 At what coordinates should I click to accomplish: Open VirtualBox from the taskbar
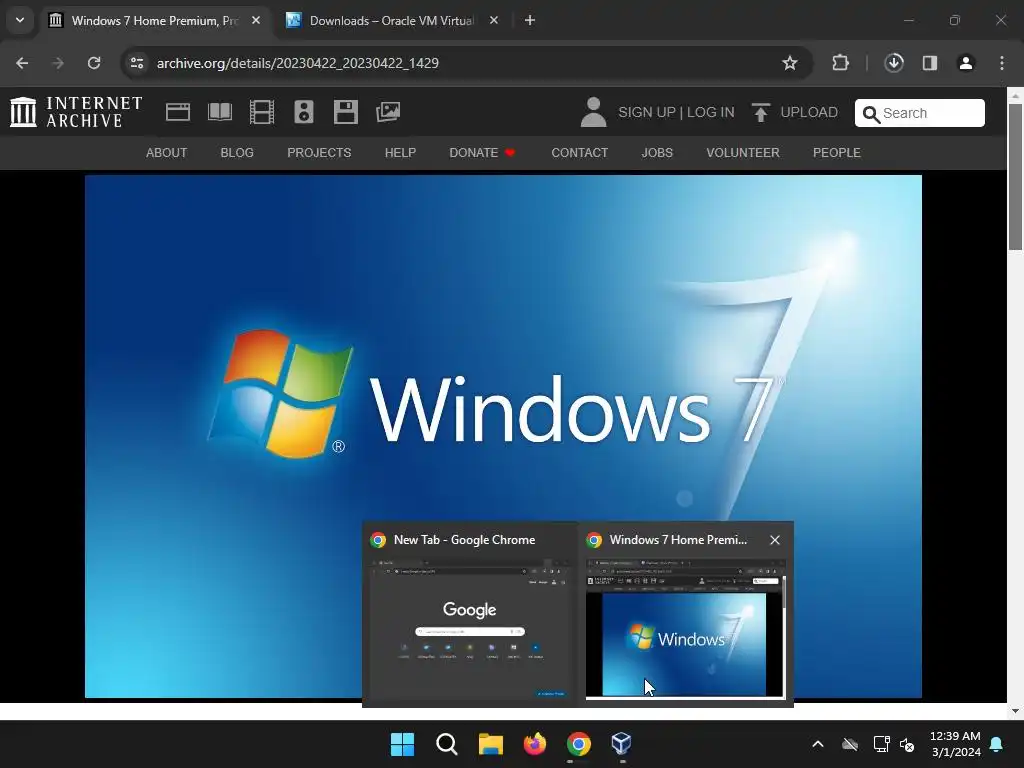(621, 744)
